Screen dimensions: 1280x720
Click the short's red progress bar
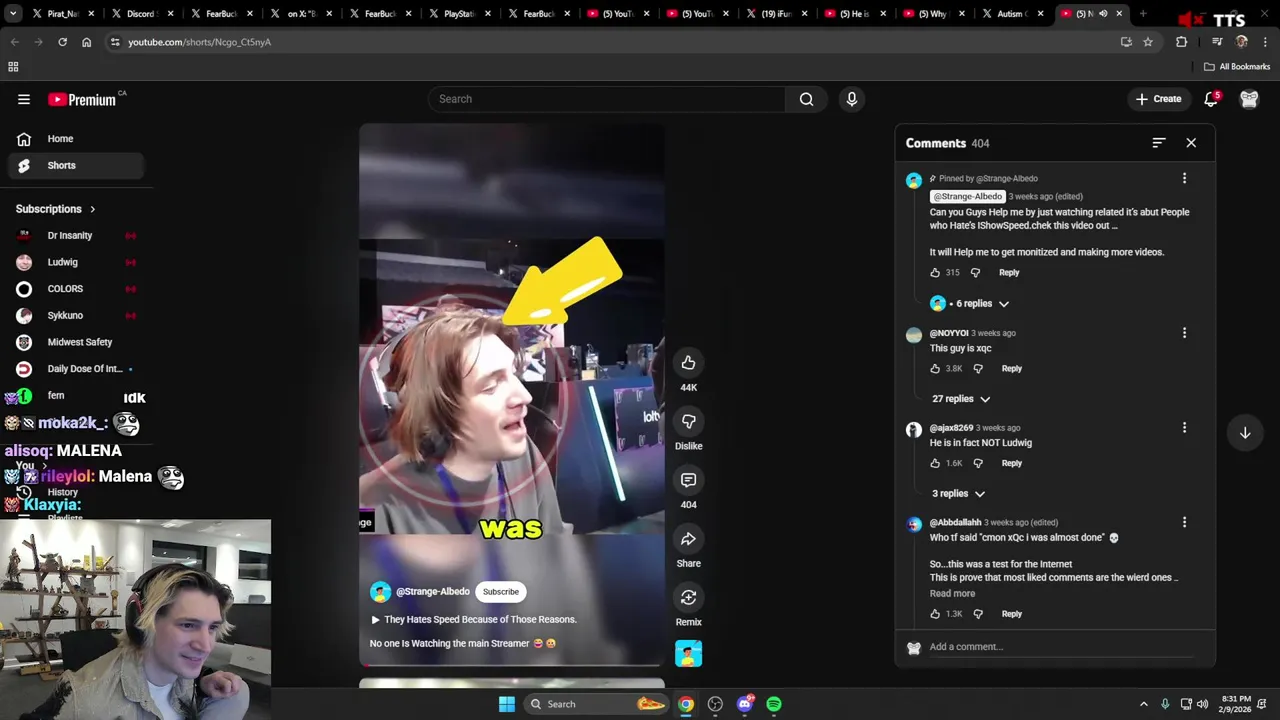(512, 664)
